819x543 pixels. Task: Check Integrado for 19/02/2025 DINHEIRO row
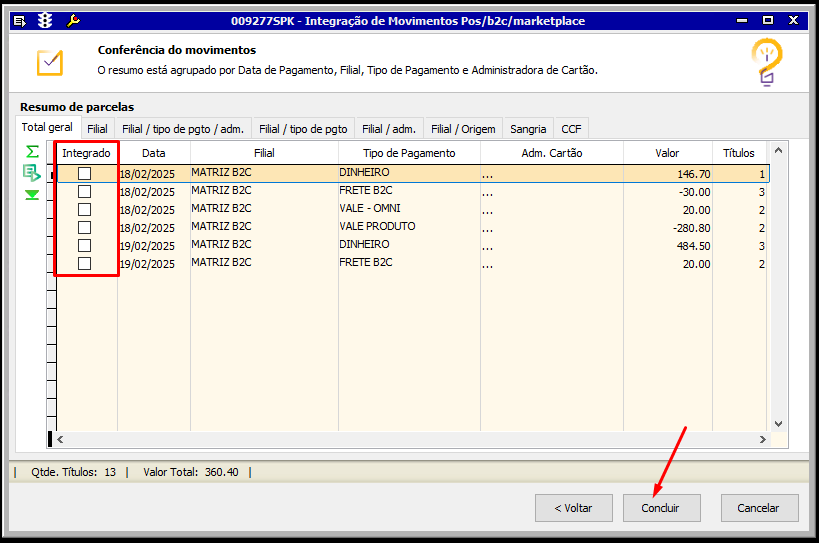tap(84, 245)
